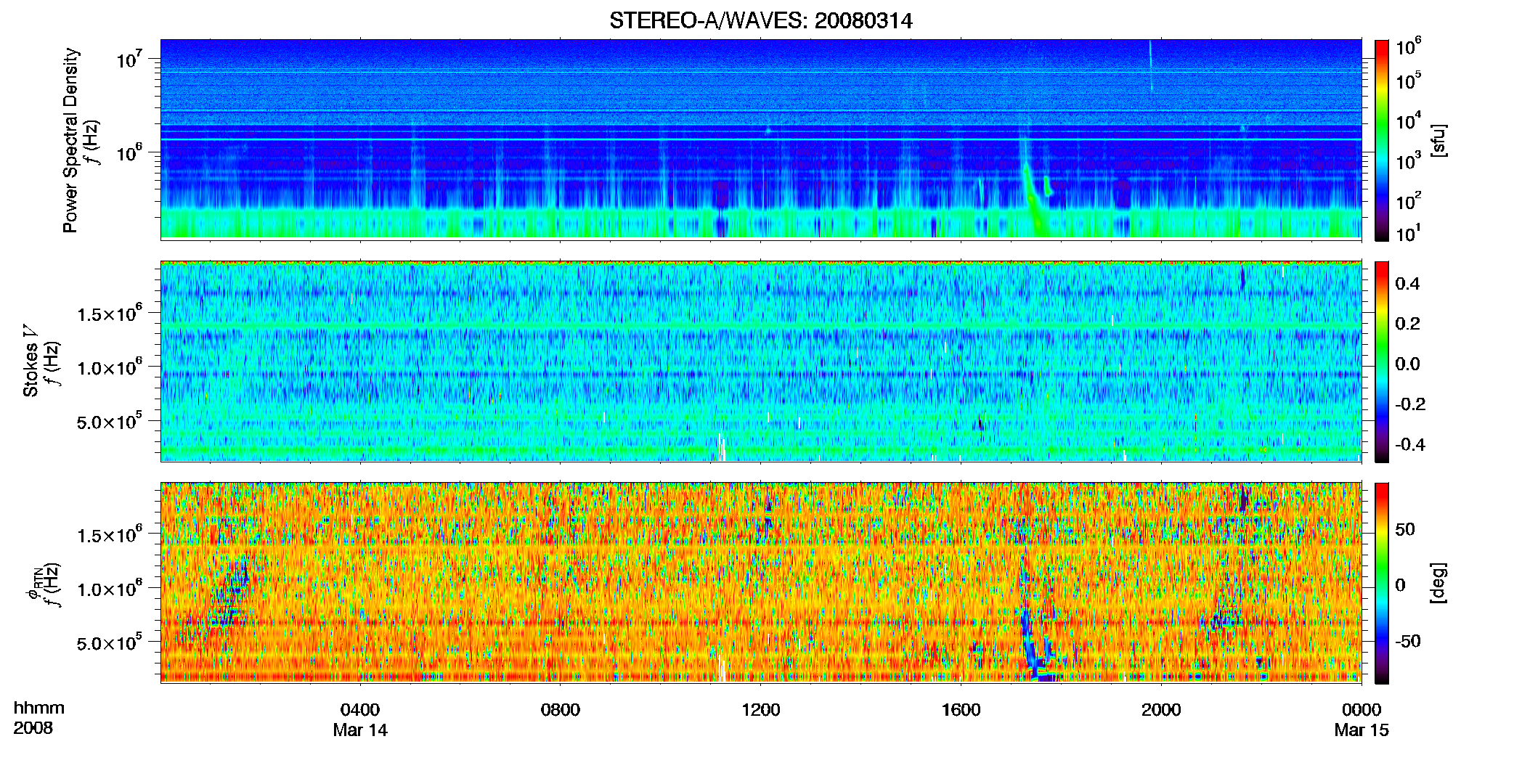
Task: Click the 1200 time tick label
Action: [x=760, y=710]
